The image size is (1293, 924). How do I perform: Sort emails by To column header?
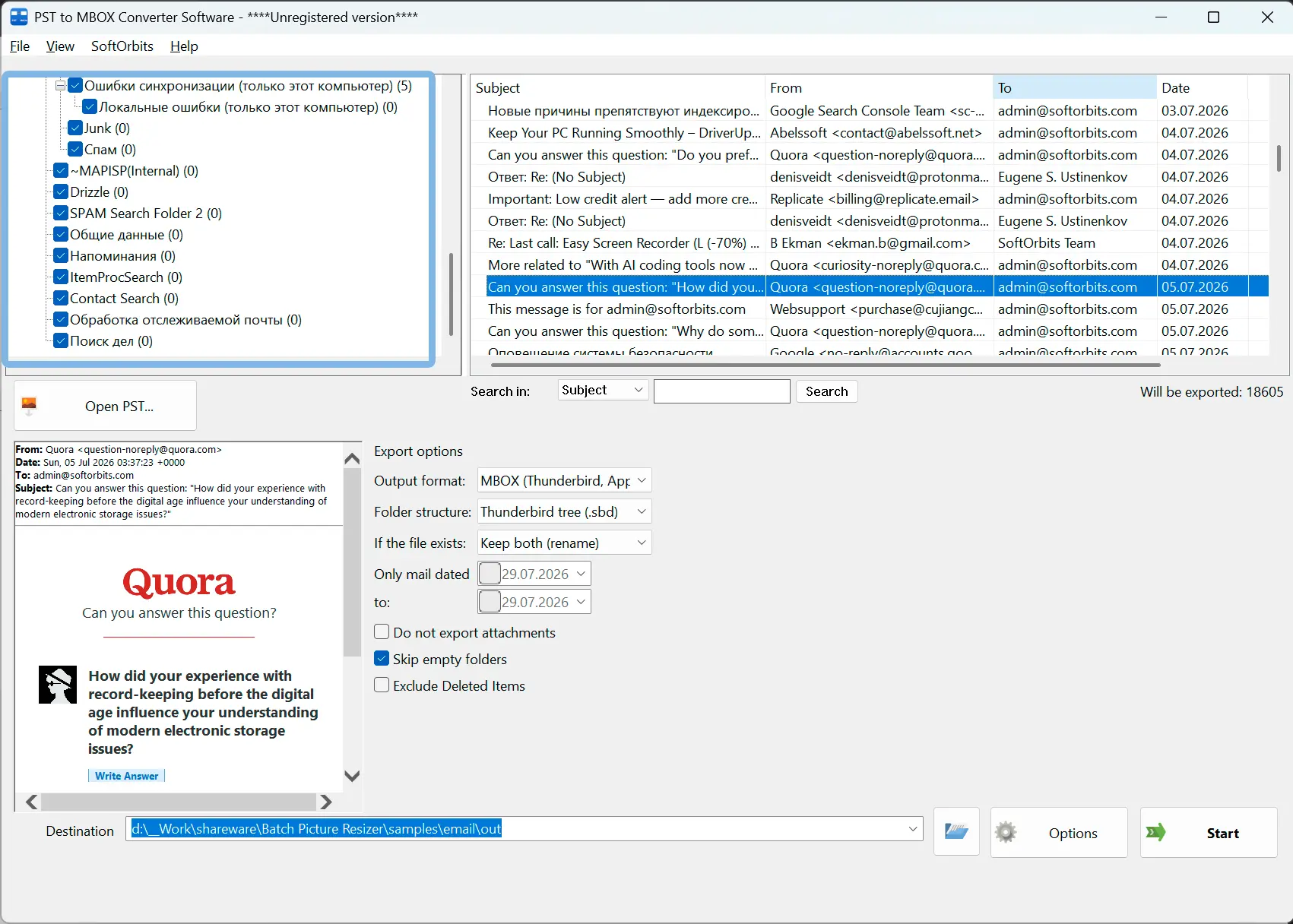(x=1075, y=88)
